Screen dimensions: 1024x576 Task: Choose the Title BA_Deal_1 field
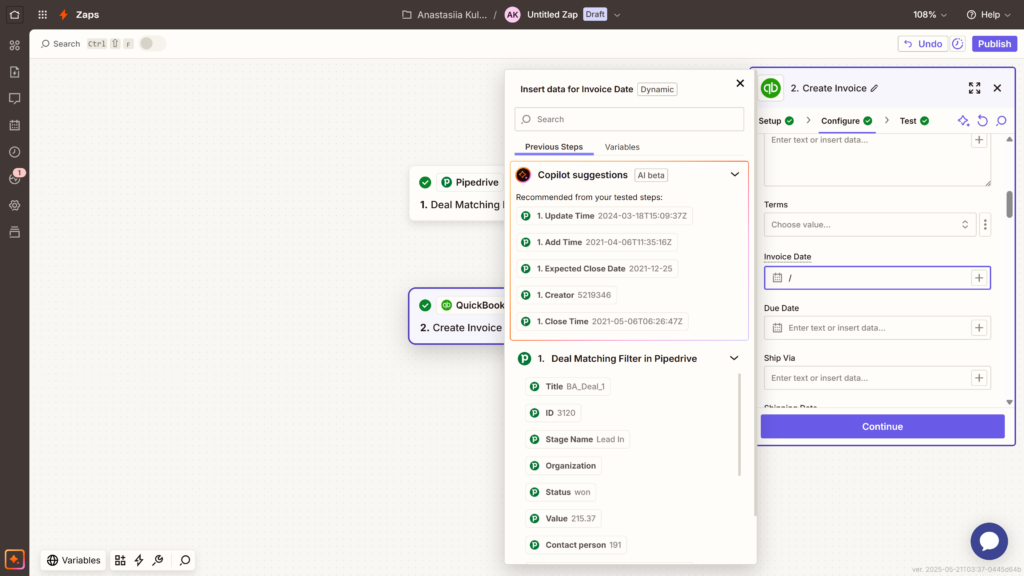click(568, 387)
